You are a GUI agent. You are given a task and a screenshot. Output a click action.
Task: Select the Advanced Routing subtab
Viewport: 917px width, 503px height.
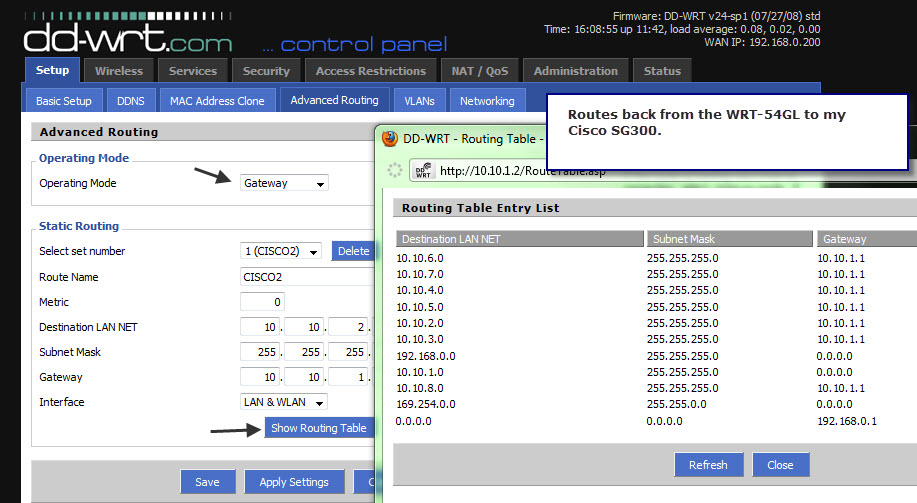pos(335,100)
